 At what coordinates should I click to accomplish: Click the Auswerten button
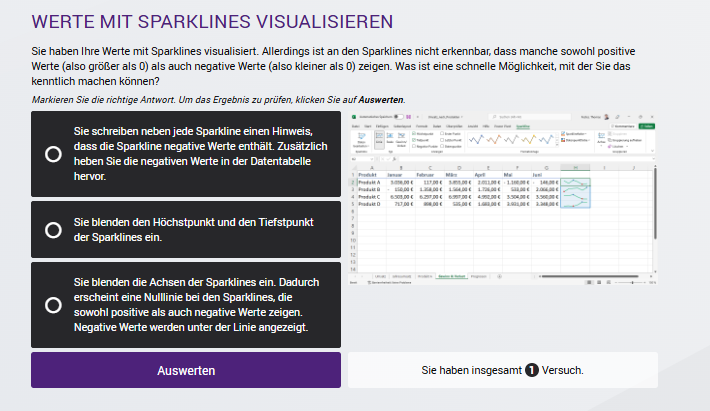[186, 370]
